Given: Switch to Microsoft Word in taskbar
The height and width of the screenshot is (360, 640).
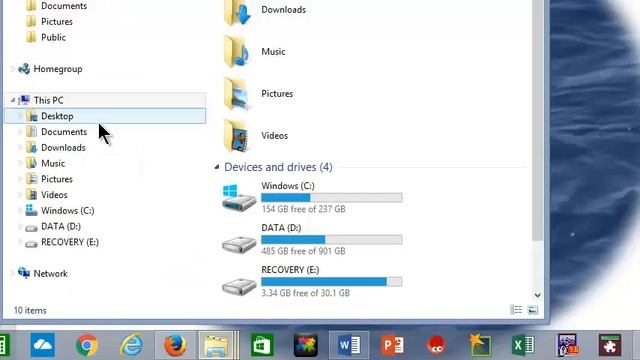Looking at the screenshot, I should tap(349, 345).
